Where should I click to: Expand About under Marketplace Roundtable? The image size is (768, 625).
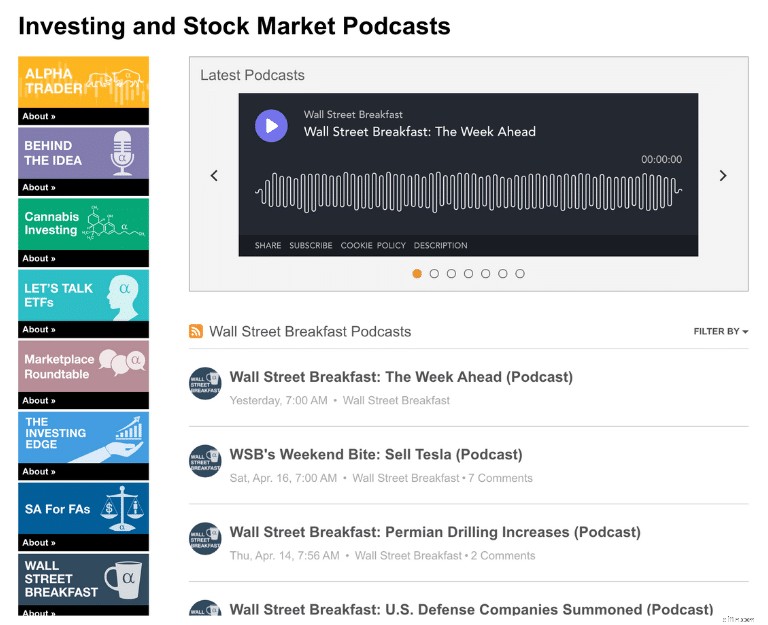(39, 401)
